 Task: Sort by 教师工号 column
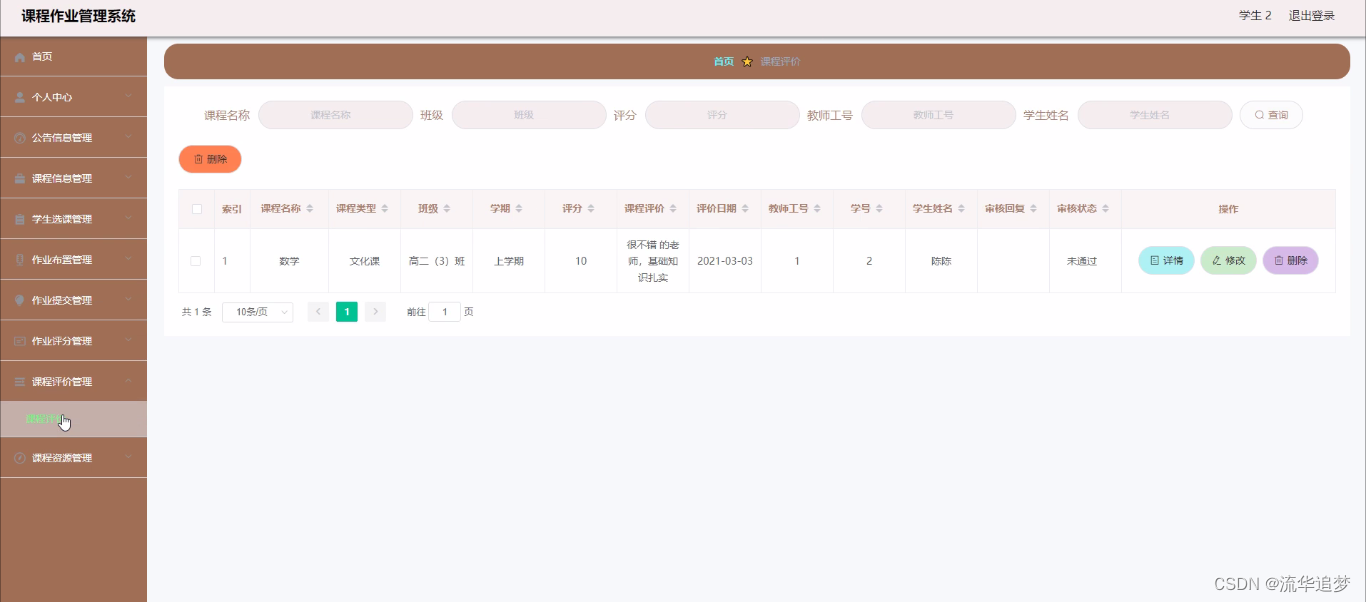tap(817, 209)
